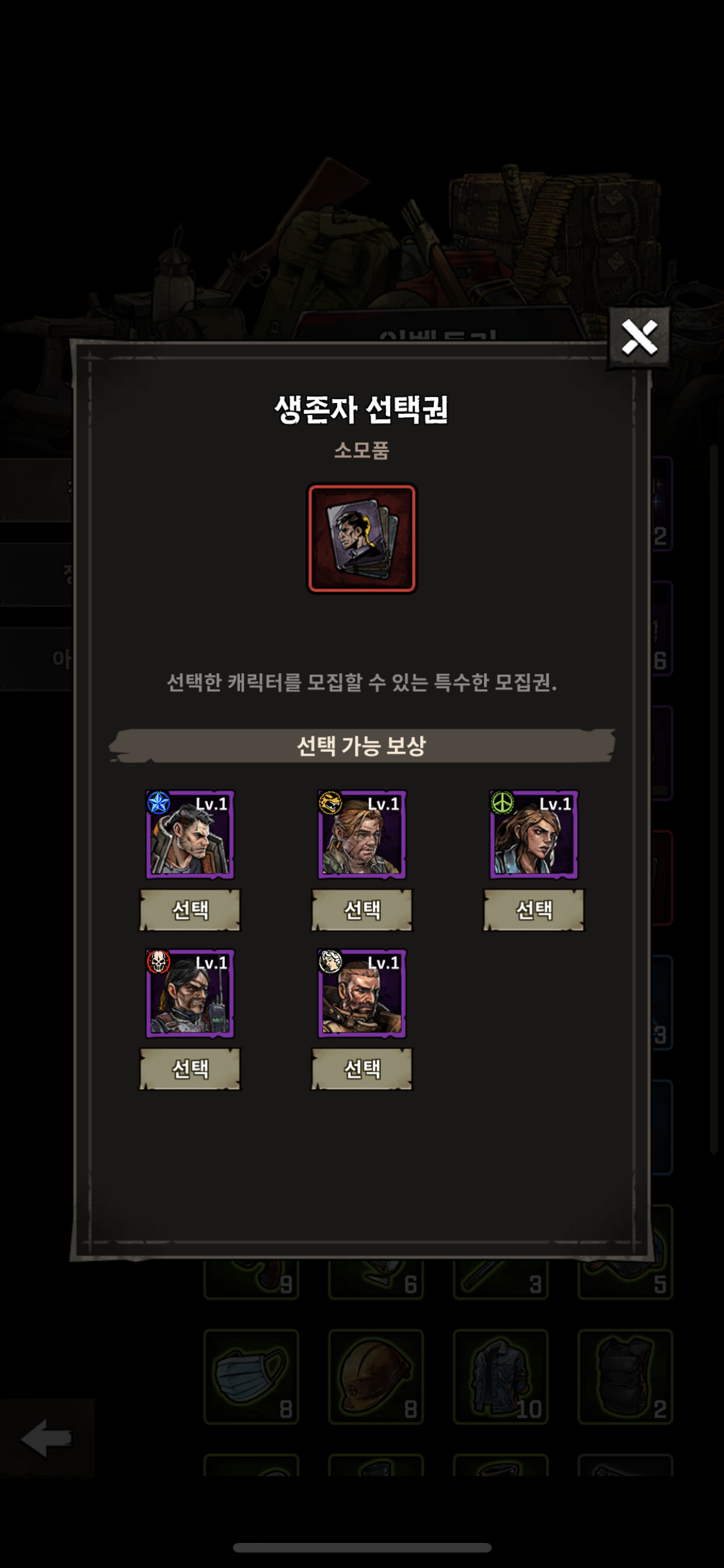Screen dimensions: 724x1568
Task: Tap the red skull faction emblem icon
Action: pyautogui.click(x=158, y=962)
